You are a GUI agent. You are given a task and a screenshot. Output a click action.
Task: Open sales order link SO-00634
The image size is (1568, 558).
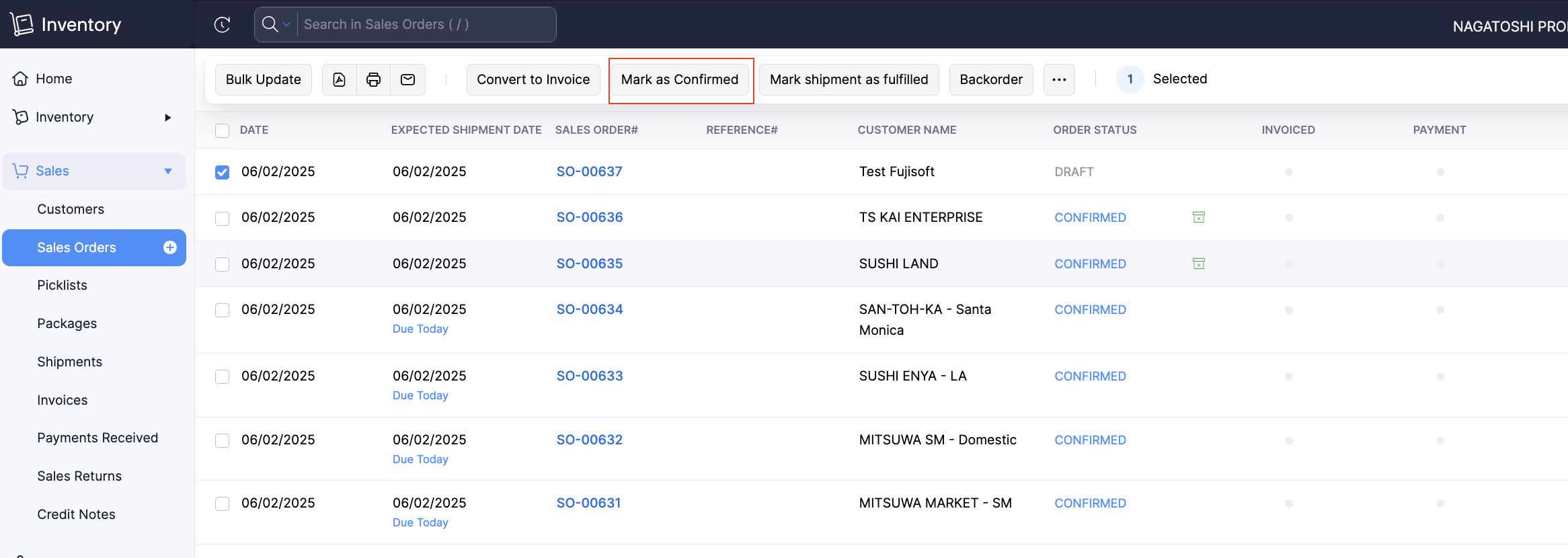pyautogui.click(x=590, y=309)
